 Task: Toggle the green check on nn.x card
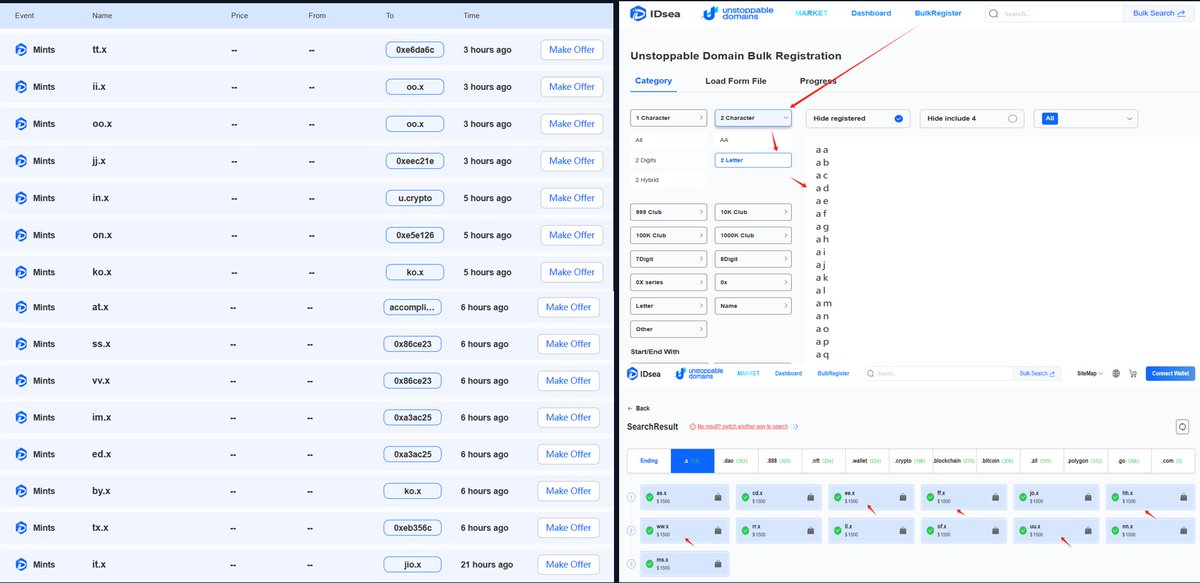(x=1114, y=529)
